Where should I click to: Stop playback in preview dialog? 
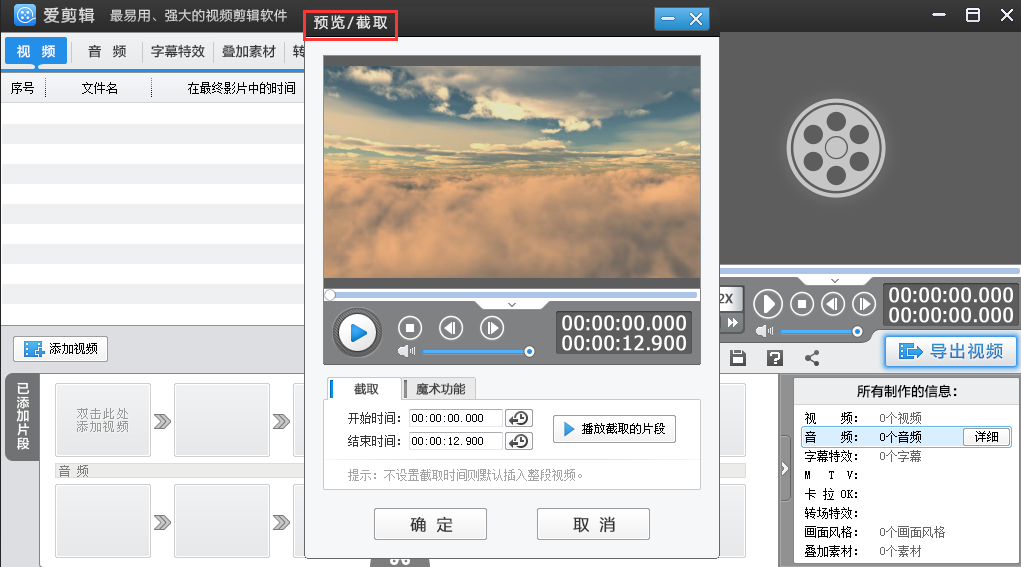point(410,328)
